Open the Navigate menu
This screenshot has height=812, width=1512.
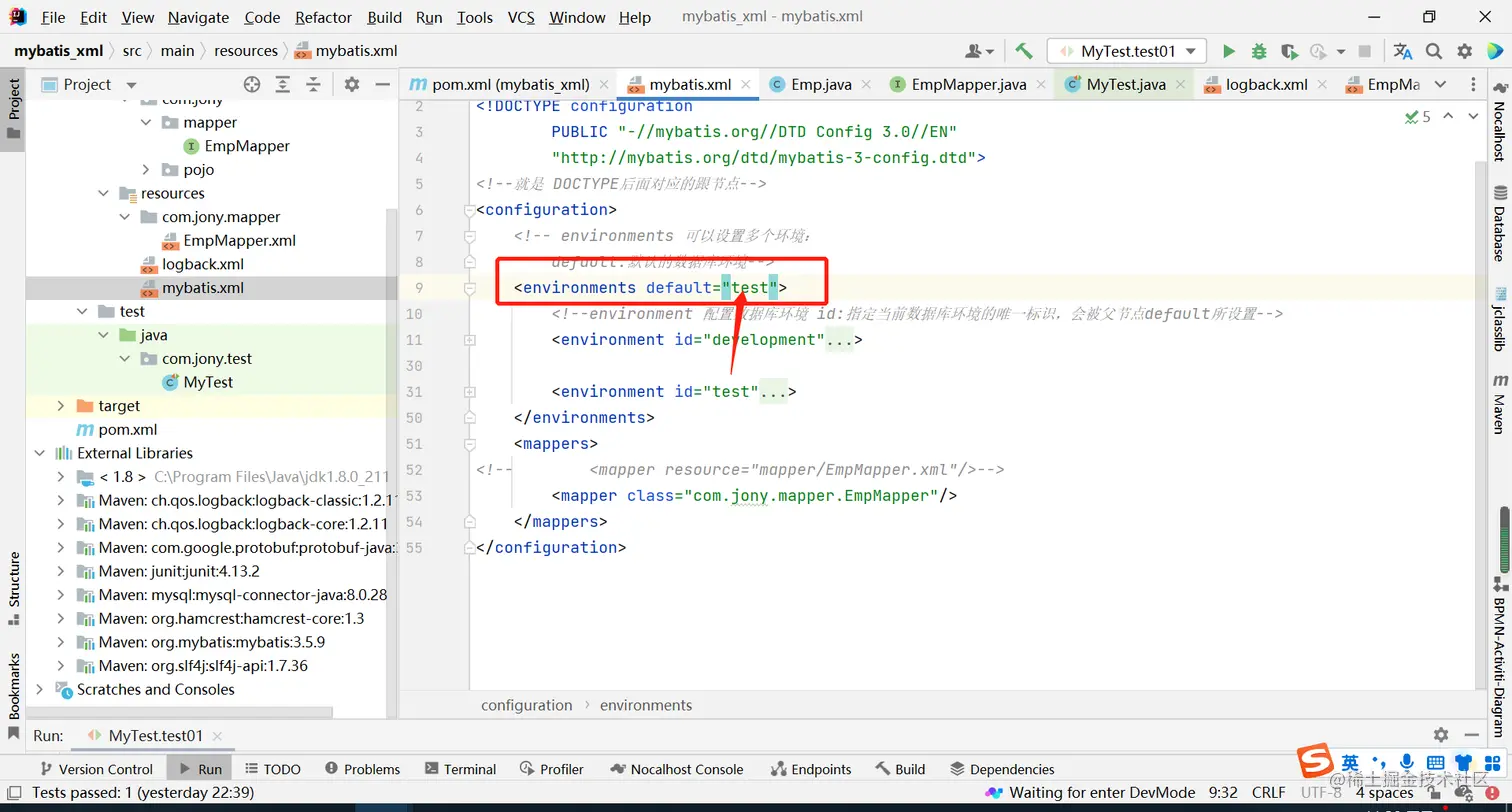pos(198,17)
